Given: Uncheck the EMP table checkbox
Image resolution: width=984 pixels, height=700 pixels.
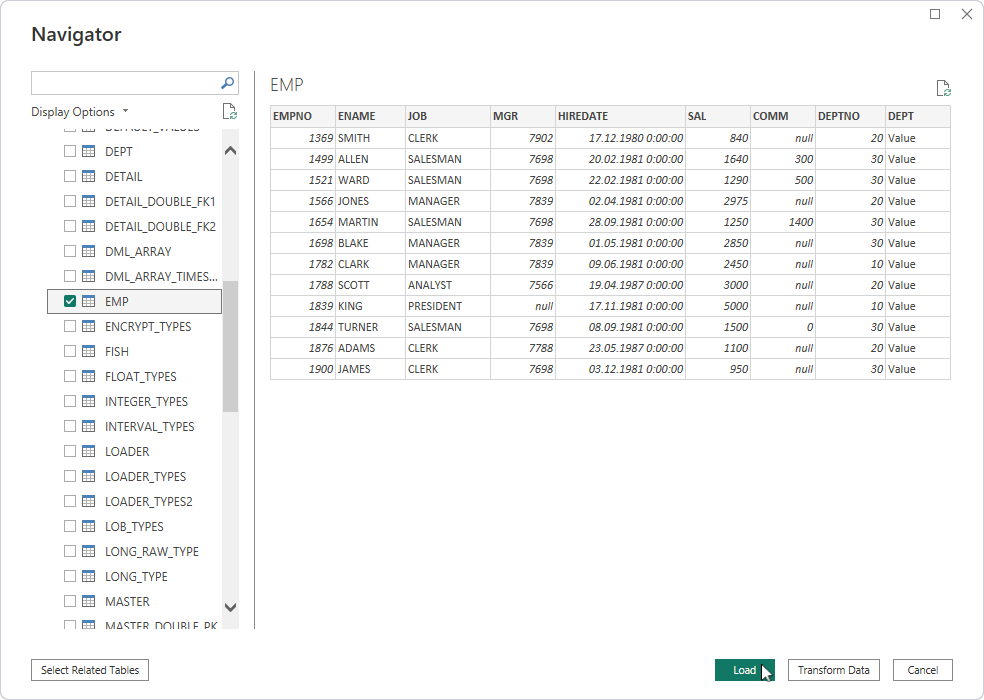Looking at the screenshot, I should coord(69,300).
